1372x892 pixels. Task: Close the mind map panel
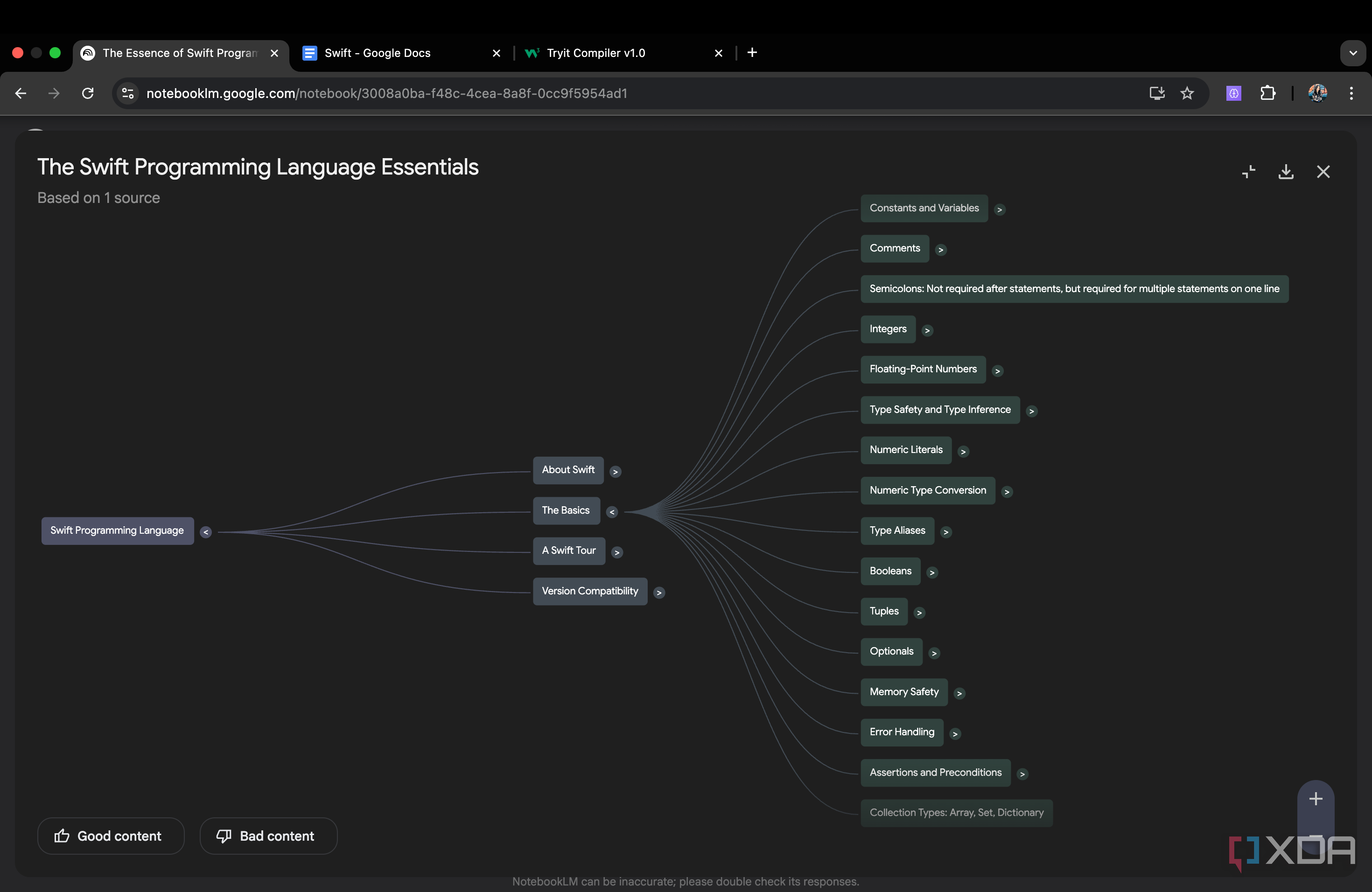tap(1323, 171)
